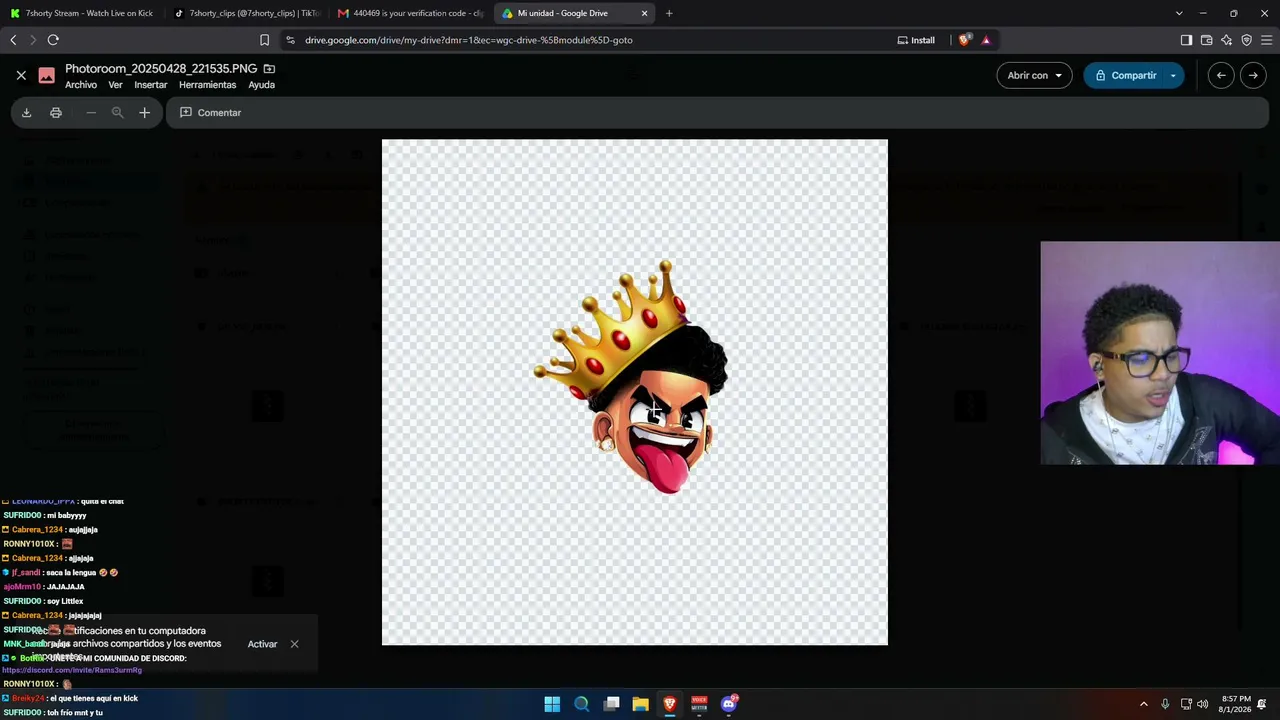1280x720 pixels.
Task: Open the Ver menu
Action: point(115,85)
